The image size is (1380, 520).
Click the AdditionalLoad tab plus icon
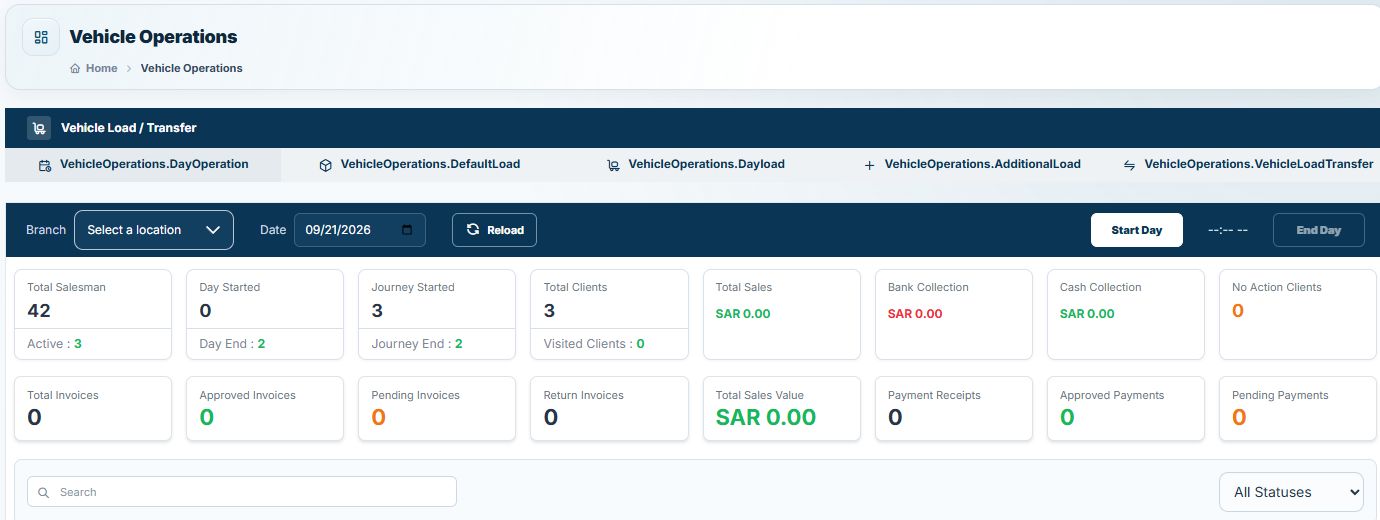pos(869,165)
